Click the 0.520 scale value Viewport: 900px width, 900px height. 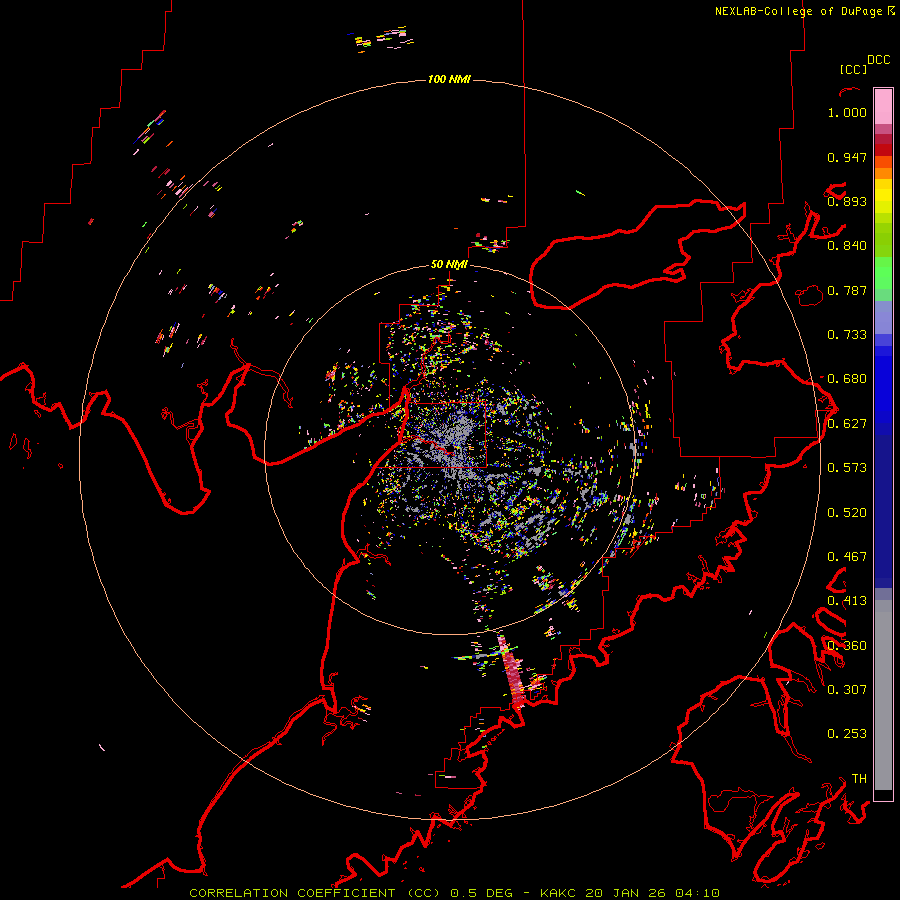pos(847,513)
